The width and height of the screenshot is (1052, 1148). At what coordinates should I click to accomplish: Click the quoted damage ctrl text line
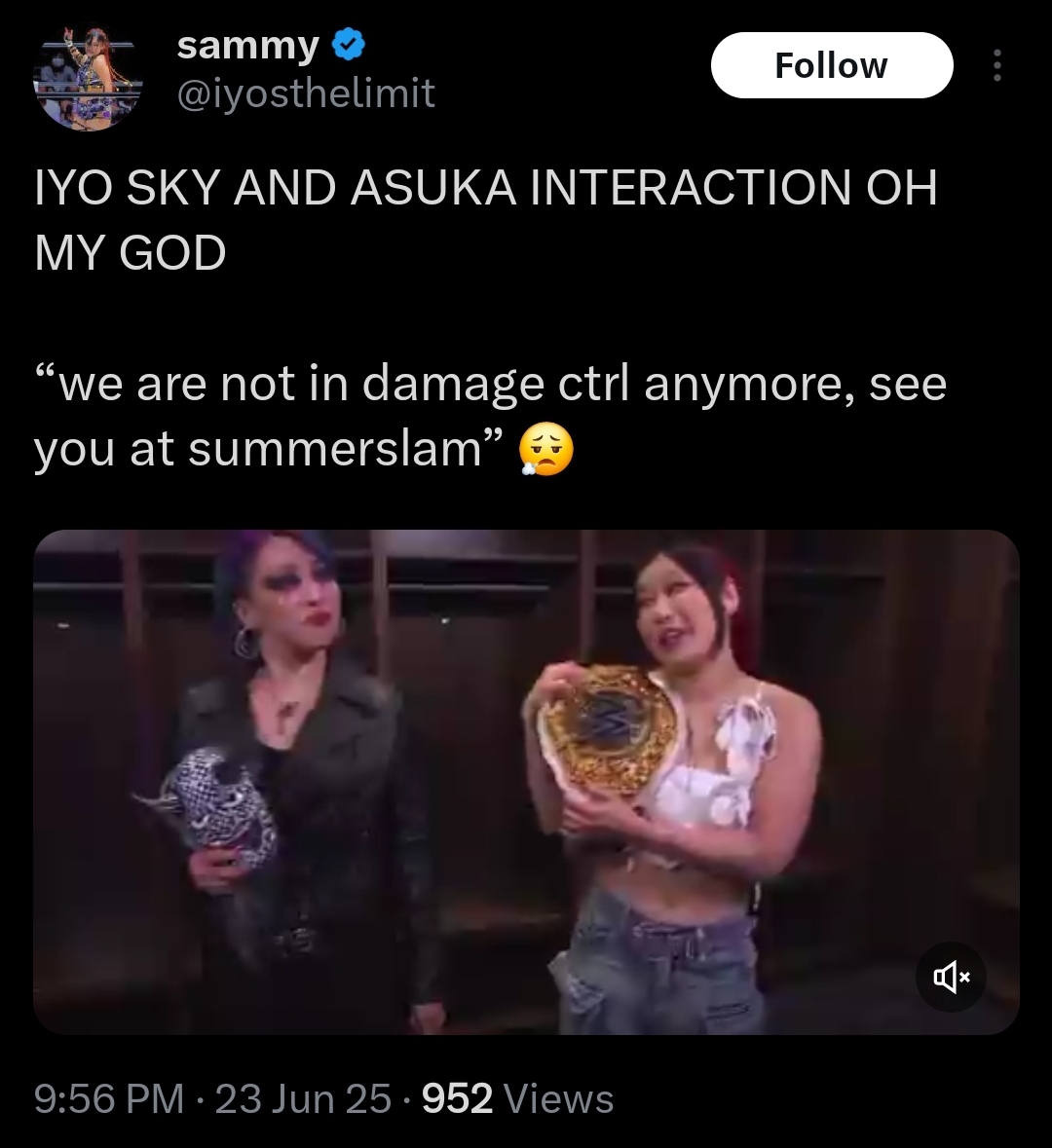click(491, 385)
